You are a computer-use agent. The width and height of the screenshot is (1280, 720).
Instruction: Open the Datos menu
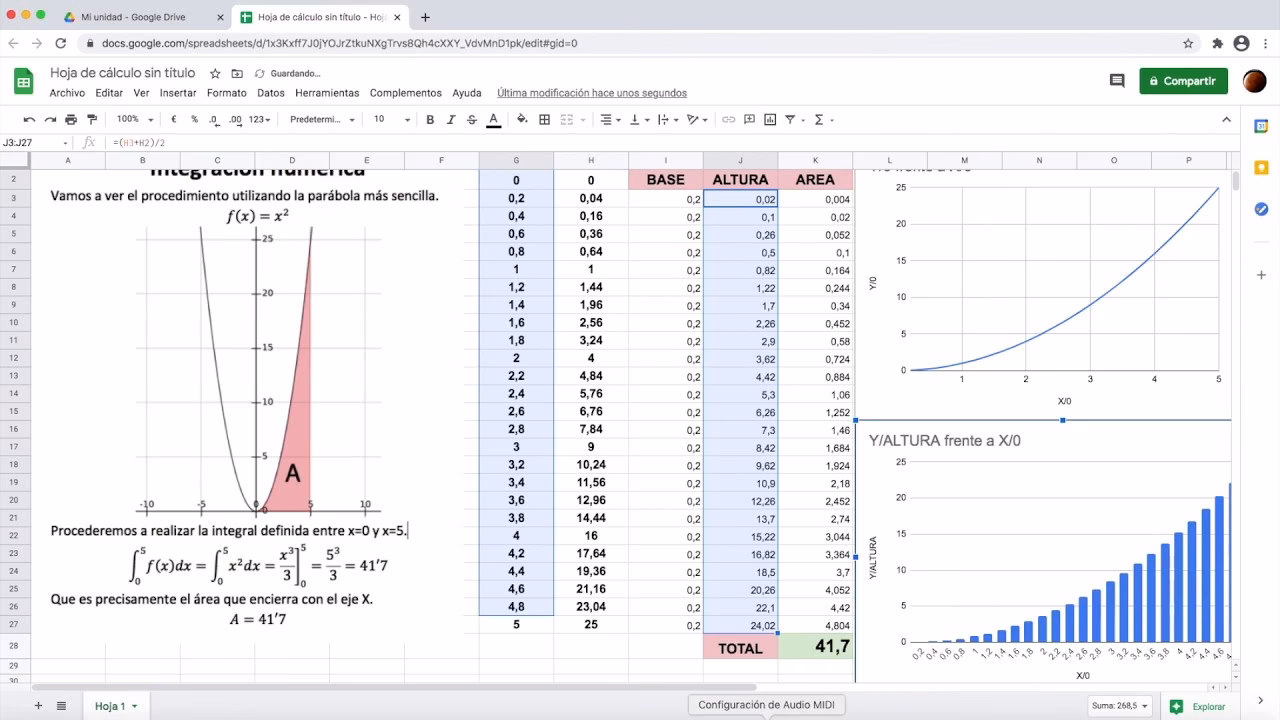(270, 92)
